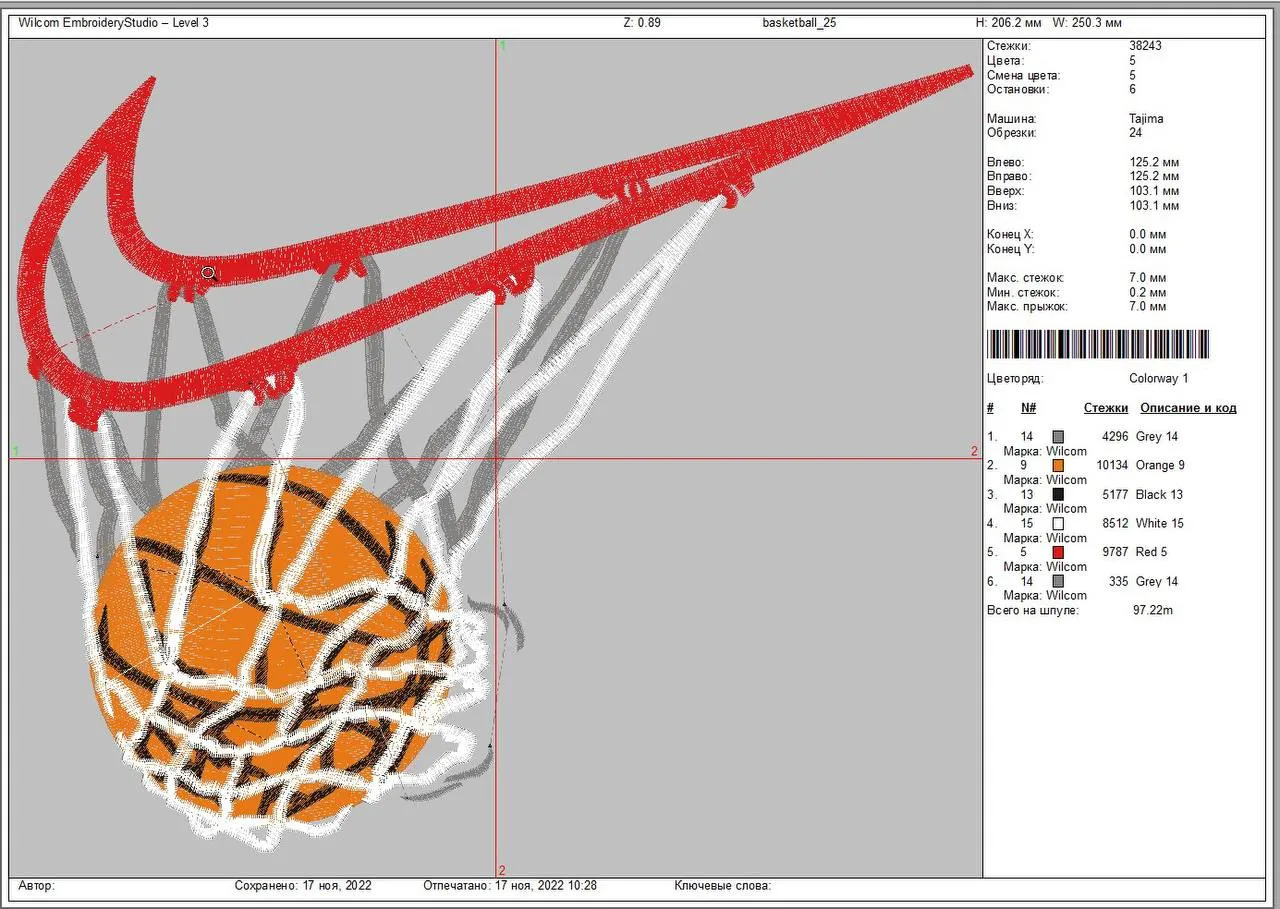Click the 'Конец Y:' label
Viewport: 1280px width, 909px height.
pyautogui.click(x=1010, y=249)
